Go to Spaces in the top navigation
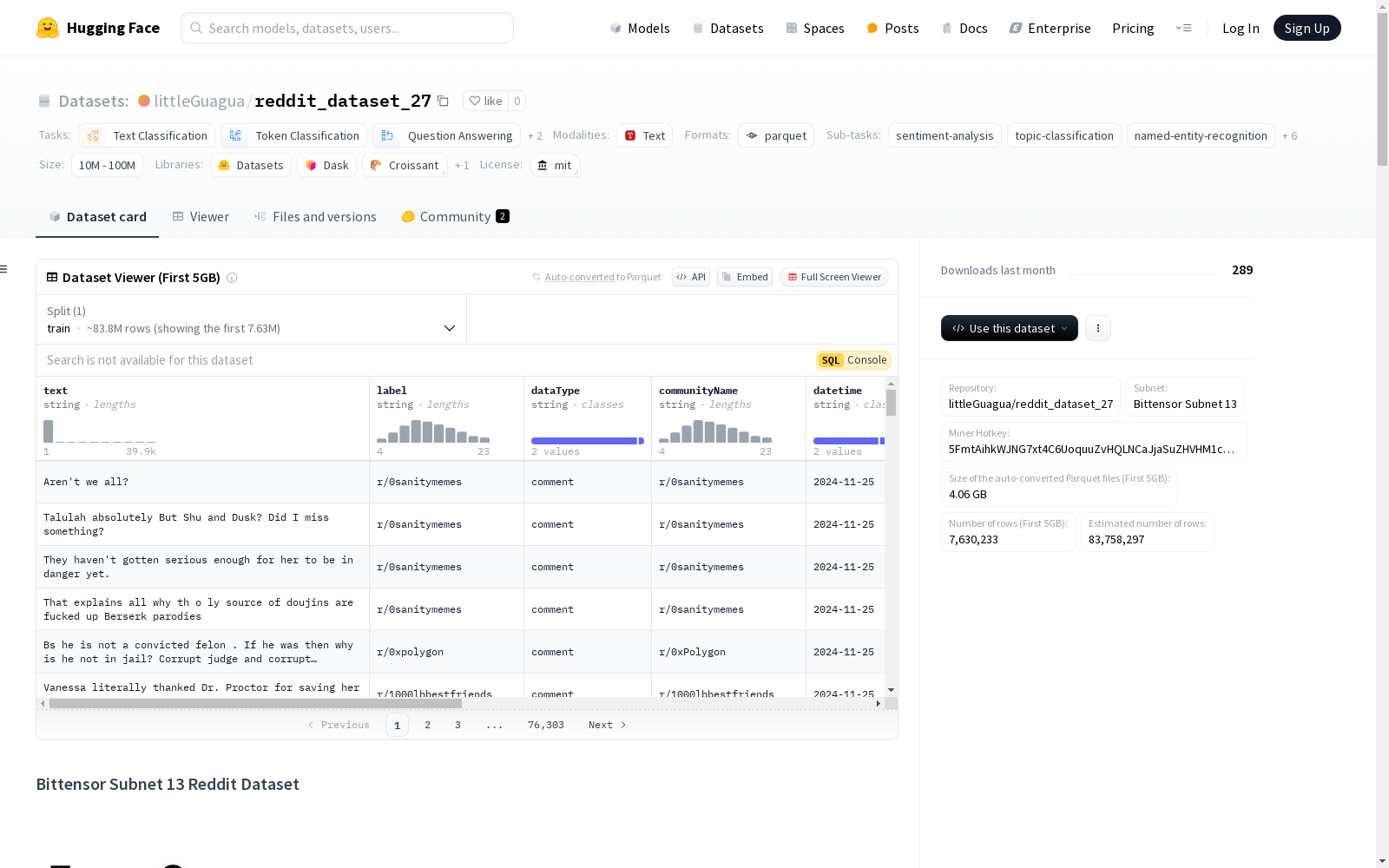1389x868 pixels. pos(814,29)
